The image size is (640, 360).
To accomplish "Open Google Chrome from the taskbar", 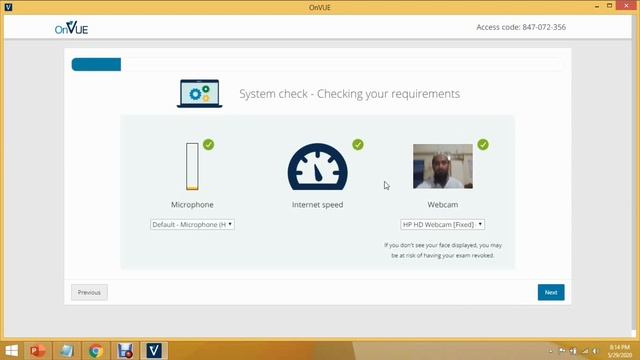I will pos(96,351).
